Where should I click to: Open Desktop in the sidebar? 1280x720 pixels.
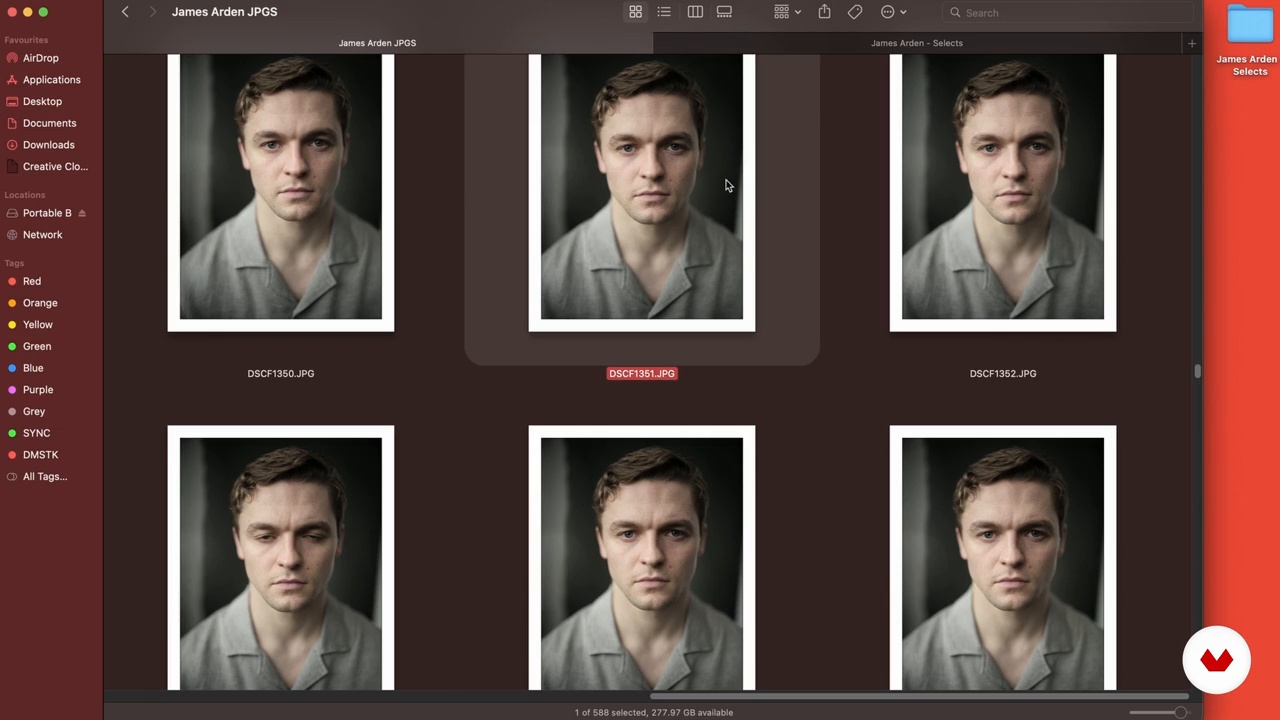pyautogui.click(x=42, y=101)
